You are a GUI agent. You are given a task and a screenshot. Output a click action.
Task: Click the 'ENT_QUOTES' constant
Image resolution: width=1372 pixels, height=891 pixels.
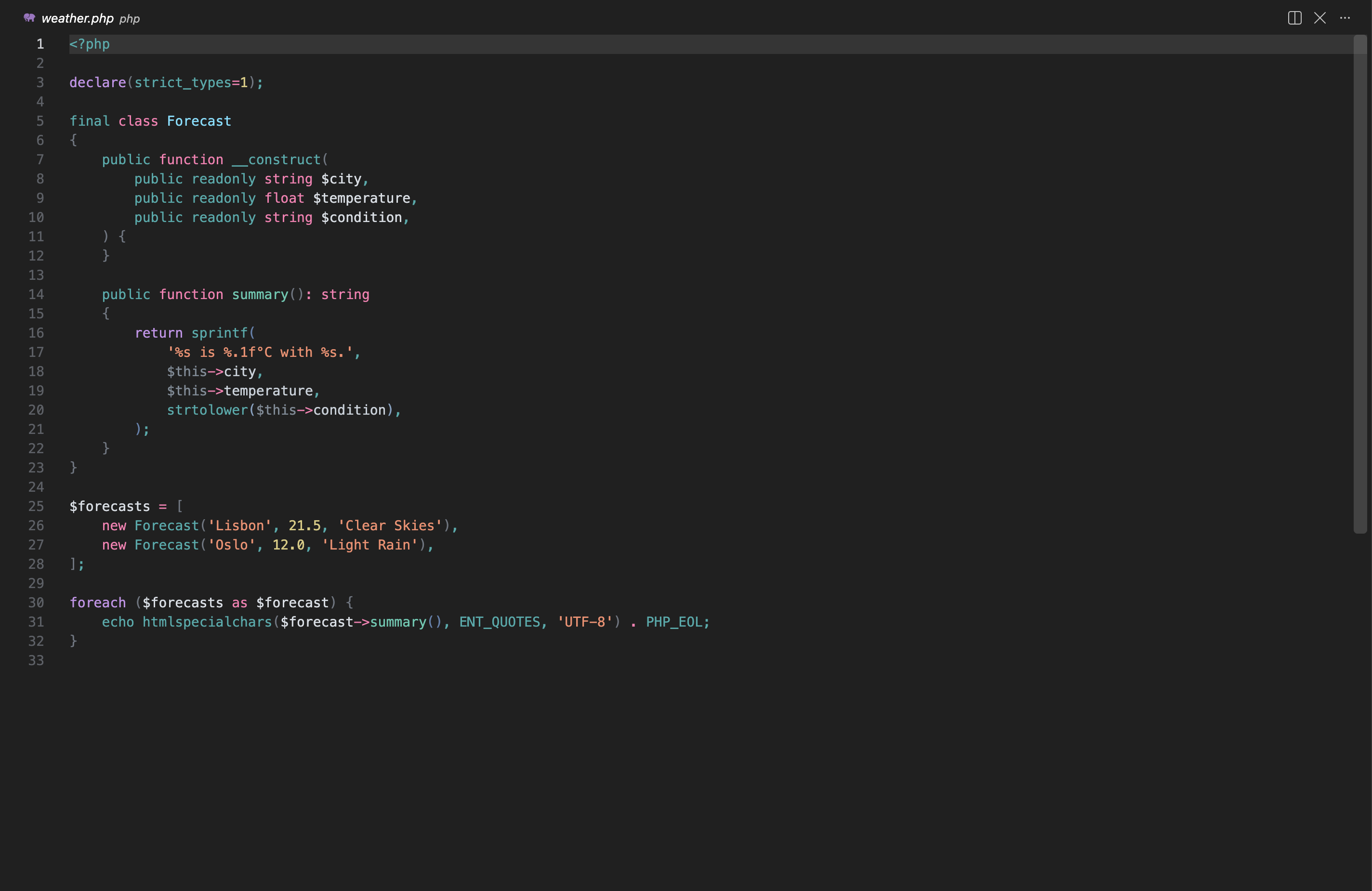(499, 622)
